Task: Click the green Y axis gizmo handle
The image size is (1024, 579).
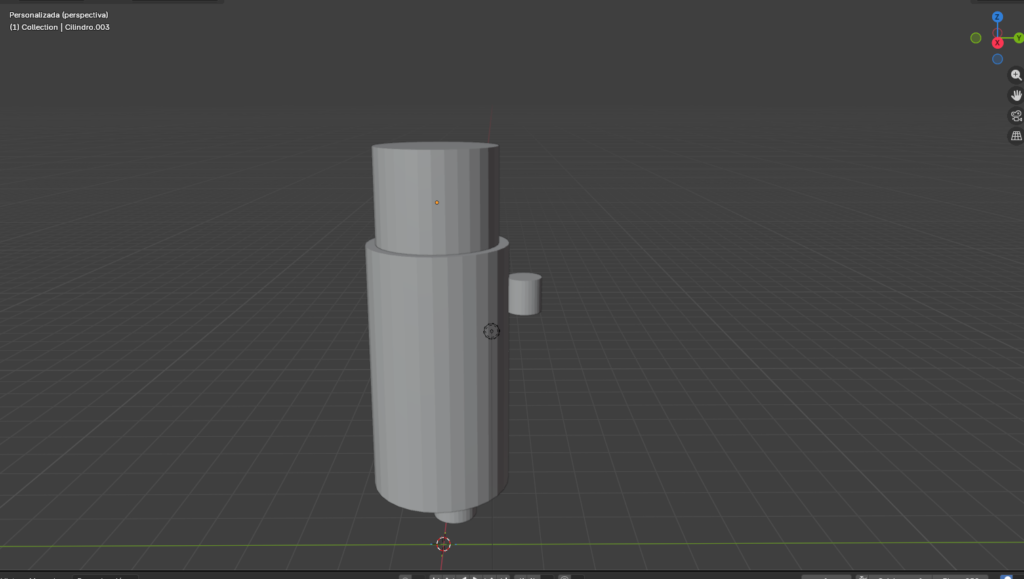Action: pyautogui.click(x=1018, y=38)
